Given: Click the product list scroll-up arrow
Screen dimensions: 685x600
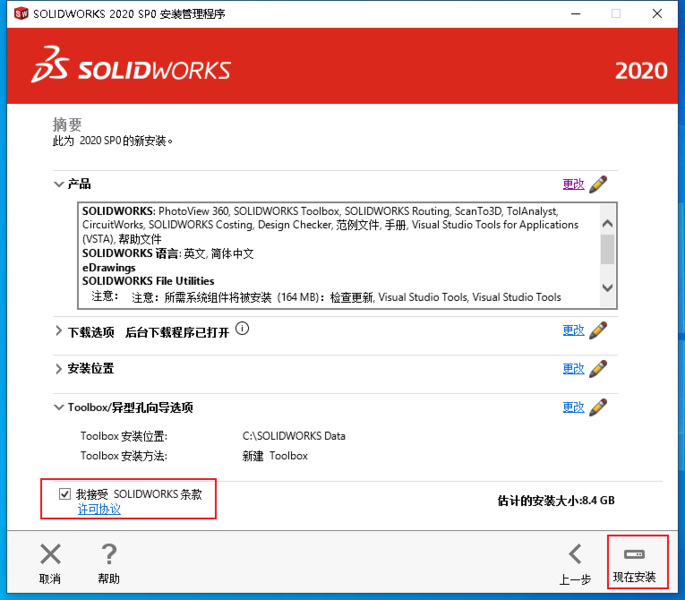Looking at the screenshot, I should pyautogui.click(x=607, y=224).
